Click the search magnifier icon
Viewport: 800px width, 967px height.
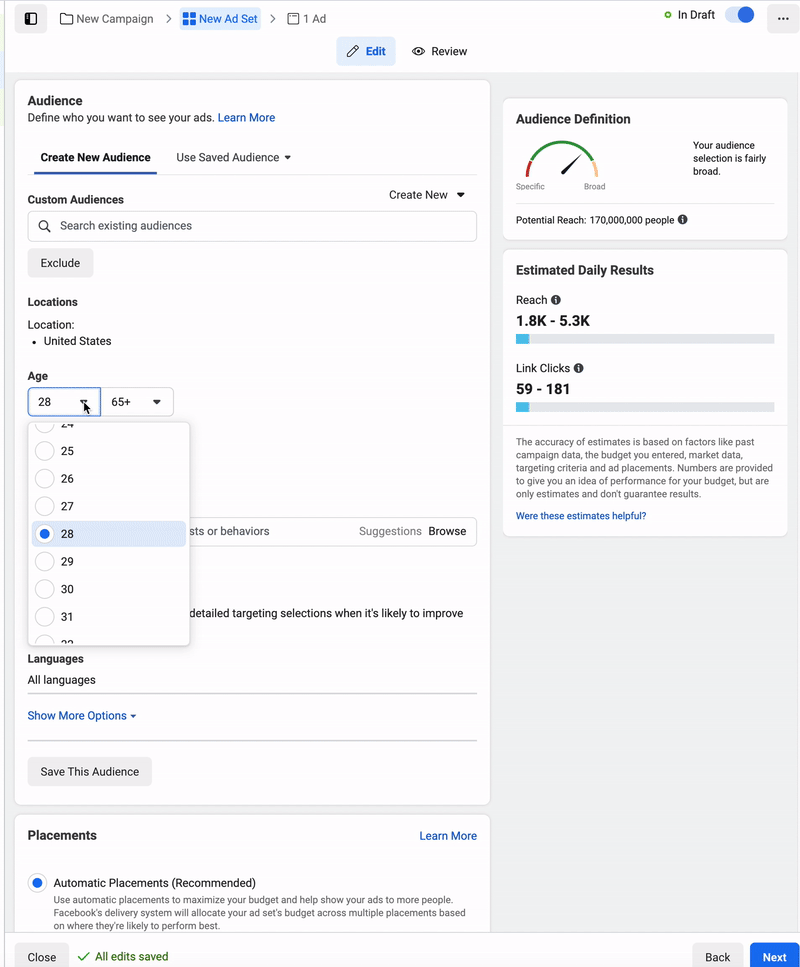(44, 226)
